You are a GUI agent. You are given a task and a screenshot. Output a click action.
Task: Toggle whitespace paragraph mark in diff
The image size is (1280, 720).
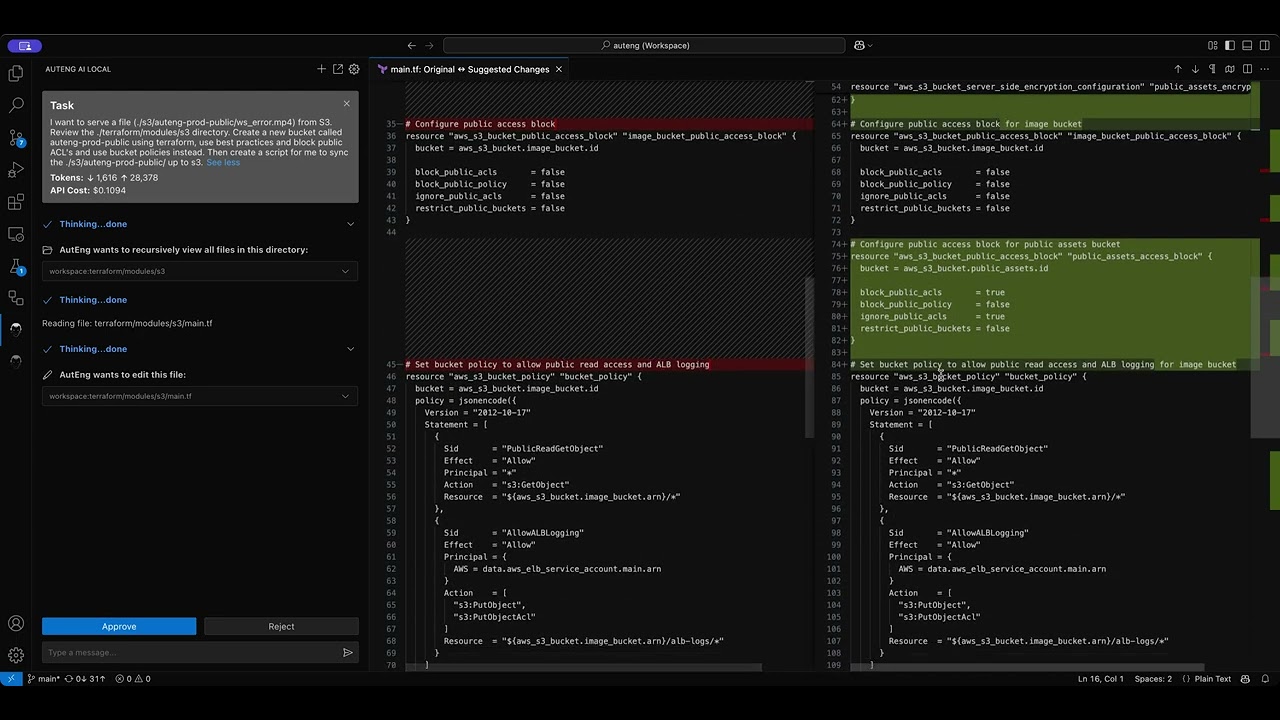point(1212,69)
